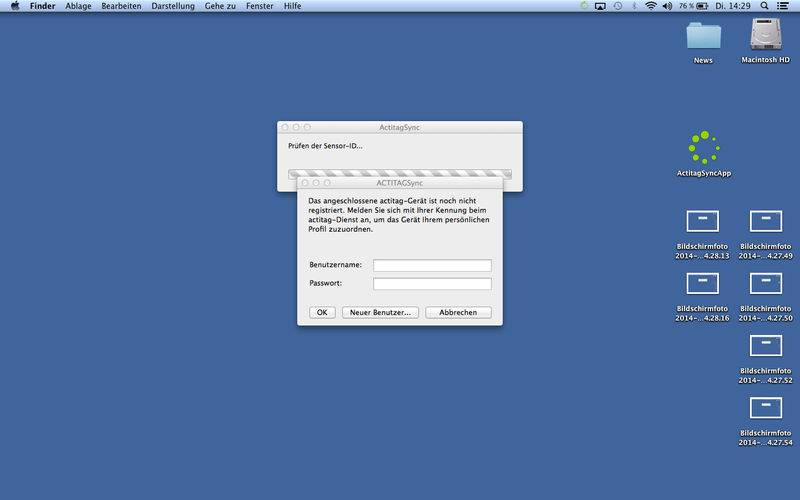Click the Passwort: label
Screen dimensions: 800x500
point(326,283)
